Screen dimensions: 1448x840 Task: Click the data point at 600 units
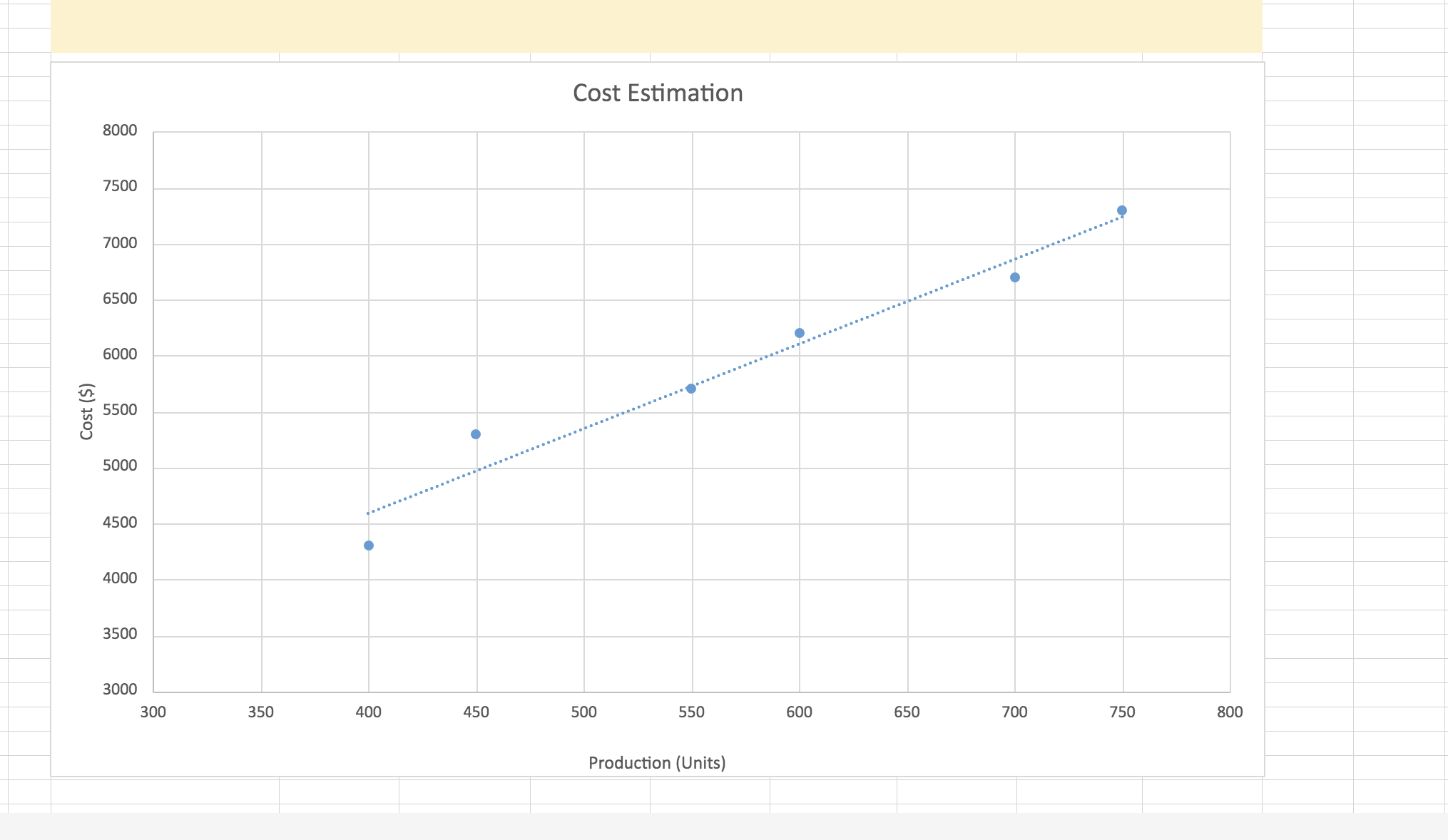click(x=800, y=333)
